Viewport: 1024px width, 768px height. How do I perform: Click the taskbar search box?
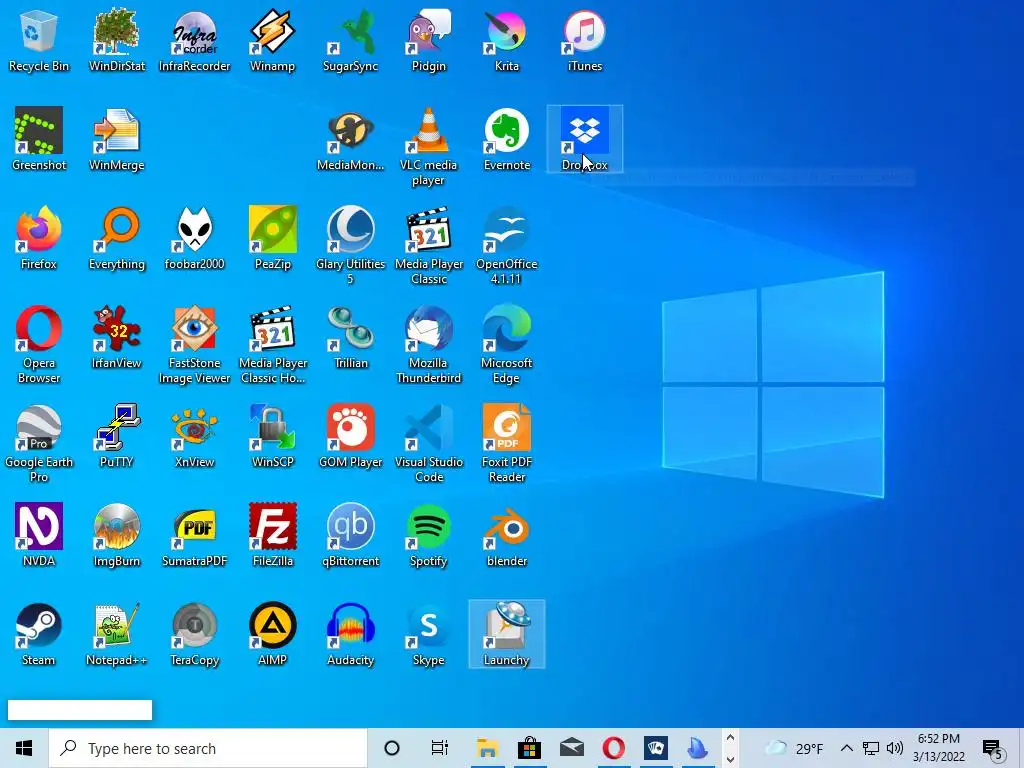tap(208, 748)
